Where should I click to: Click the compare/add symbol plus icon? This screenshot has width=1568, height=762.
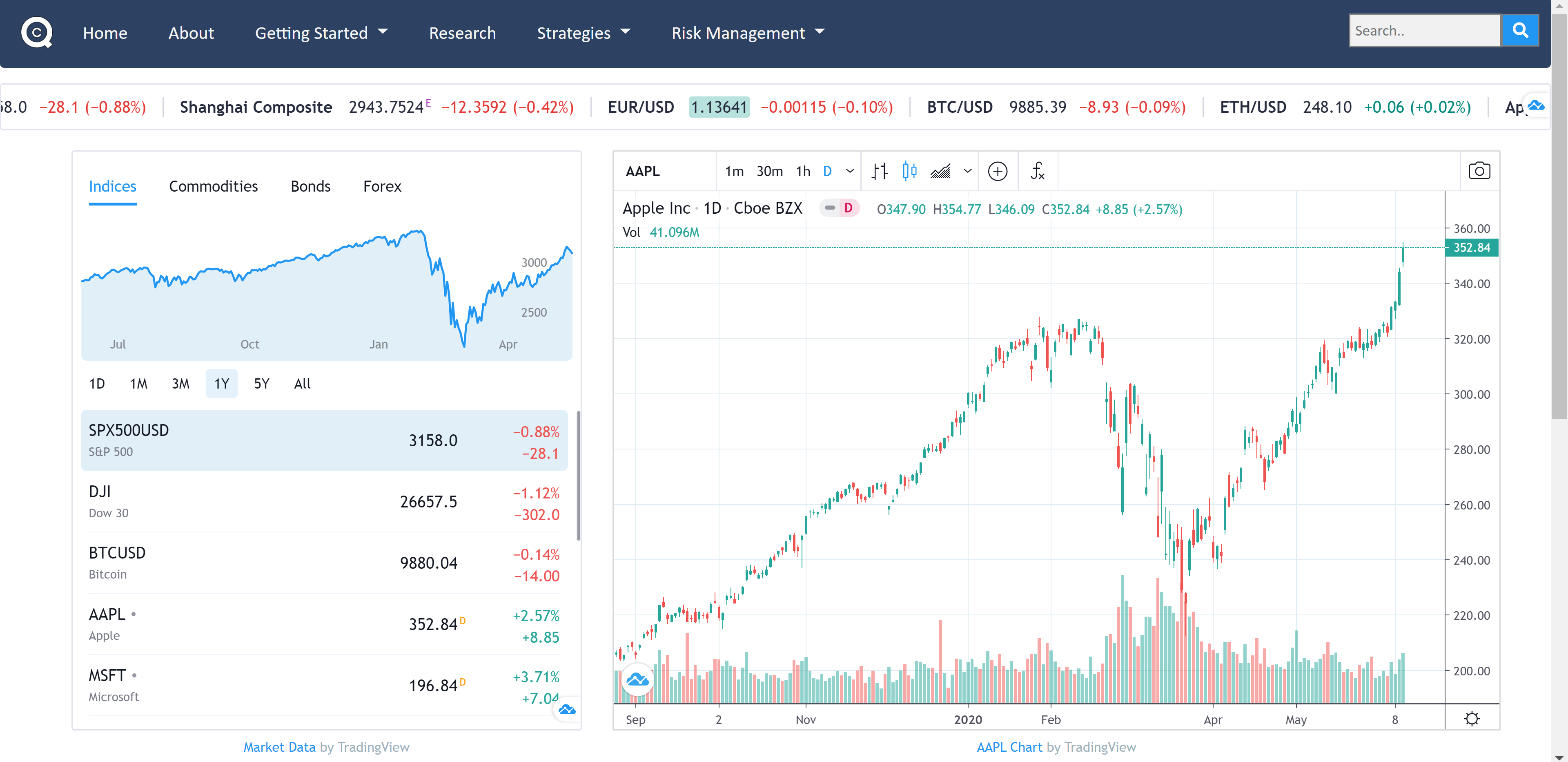(x=997, y=171)
